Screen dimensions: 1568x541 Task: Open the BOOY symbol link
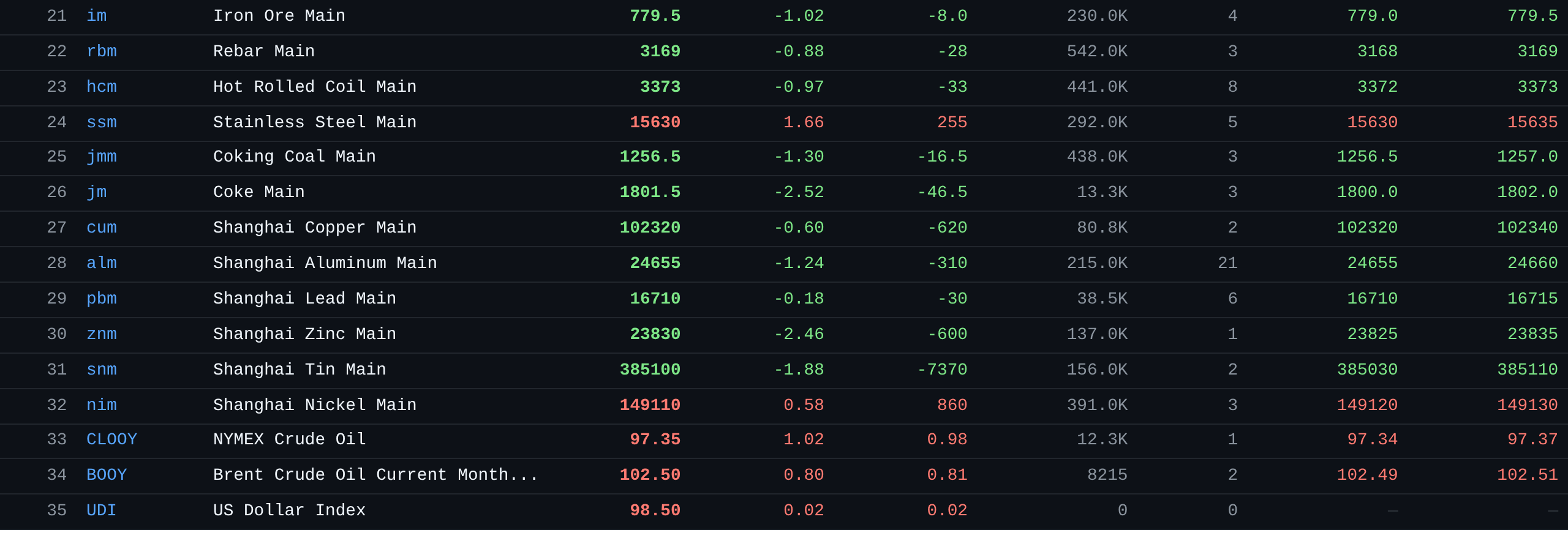107,475
